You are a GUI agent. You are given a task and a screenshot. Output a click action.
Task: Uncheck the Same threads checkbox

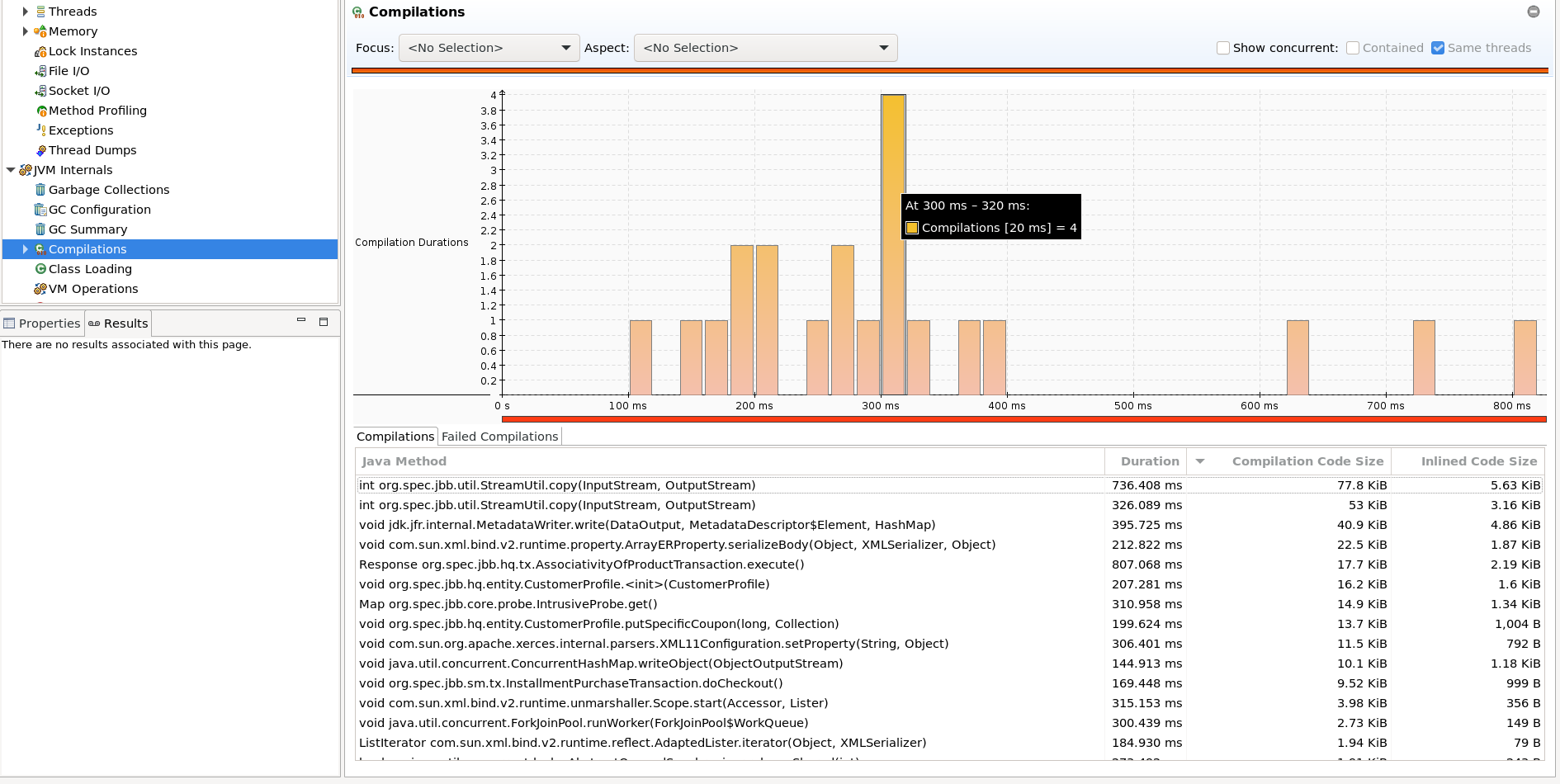(1438, 48)
